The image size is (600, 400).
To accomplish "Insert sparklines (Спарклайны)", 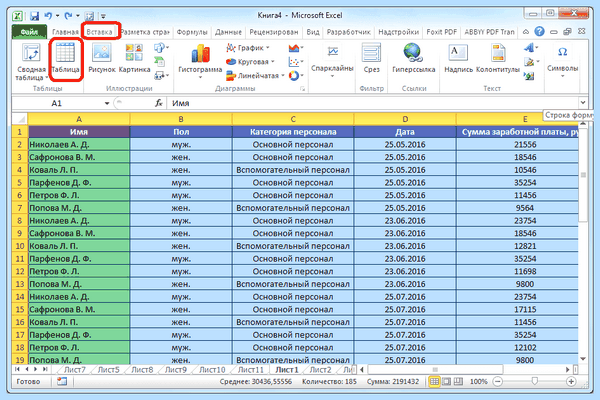I will [x=332, y=59].
